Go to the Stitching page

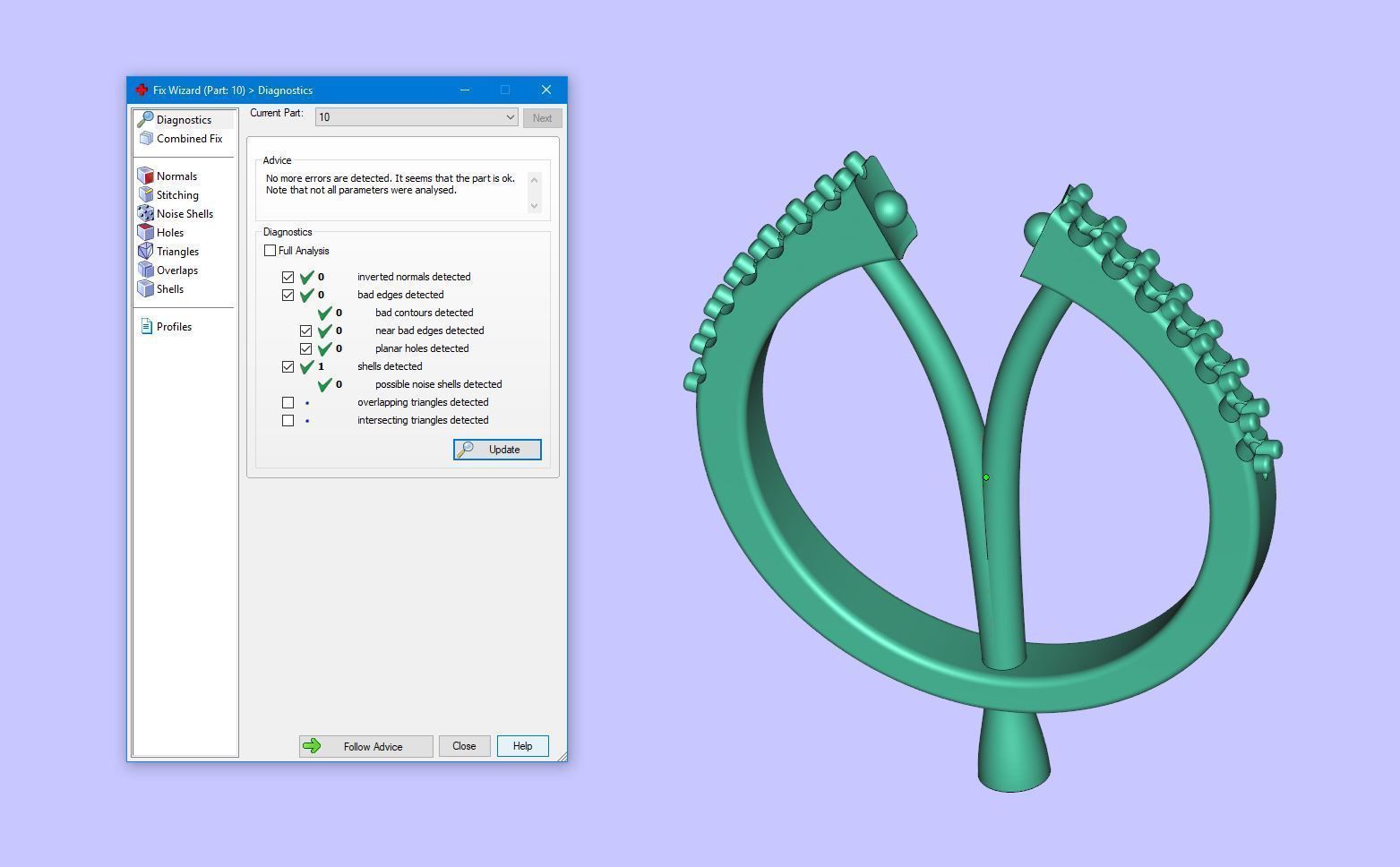177,194
